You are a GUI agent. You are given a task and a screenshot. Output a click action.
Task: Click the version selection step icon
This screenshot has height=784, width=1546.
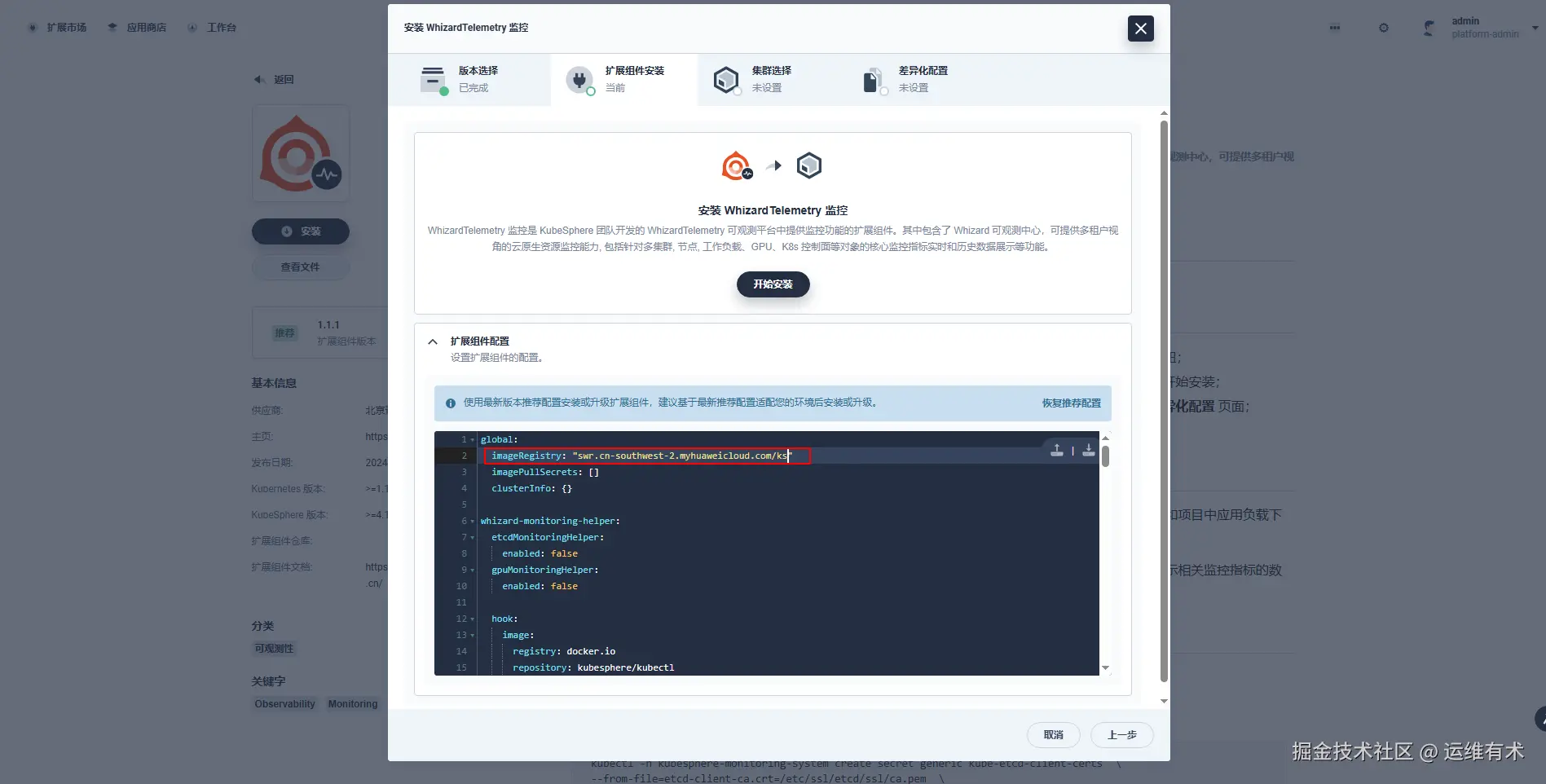433,80
